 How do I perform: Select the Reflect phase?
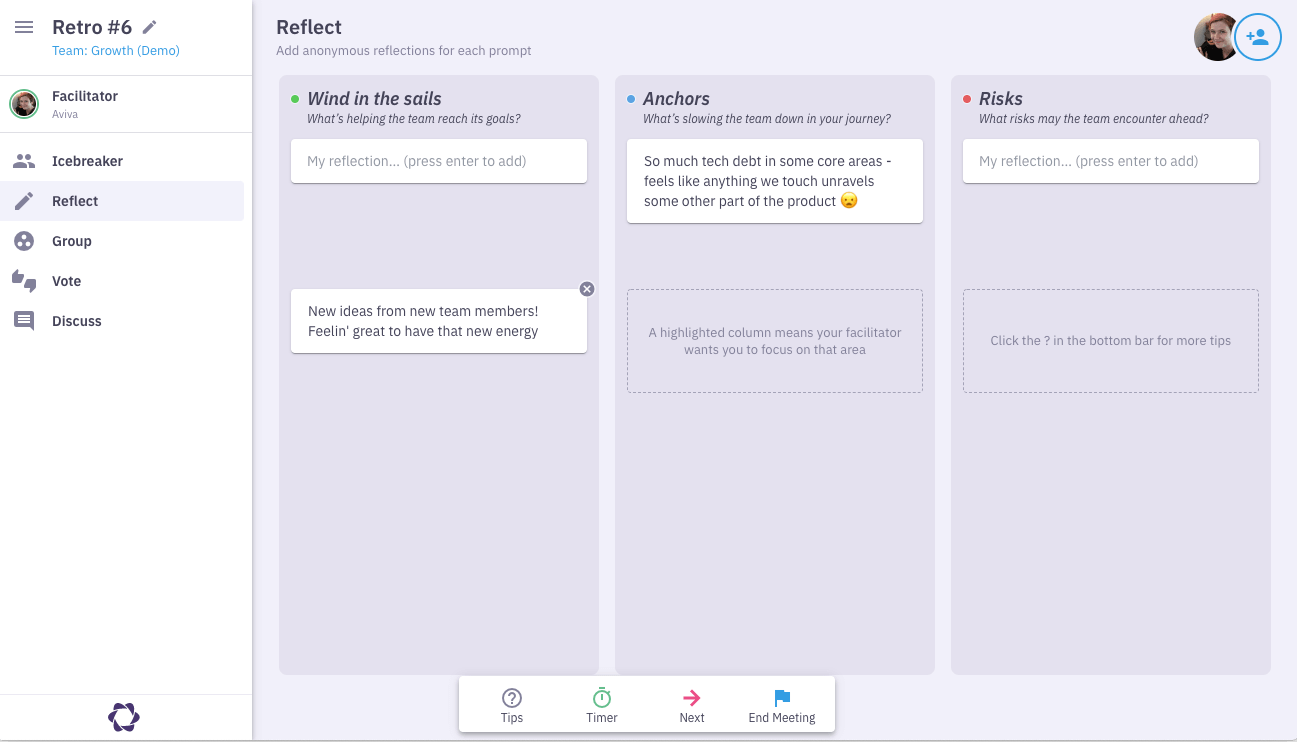tap(75, 201)
